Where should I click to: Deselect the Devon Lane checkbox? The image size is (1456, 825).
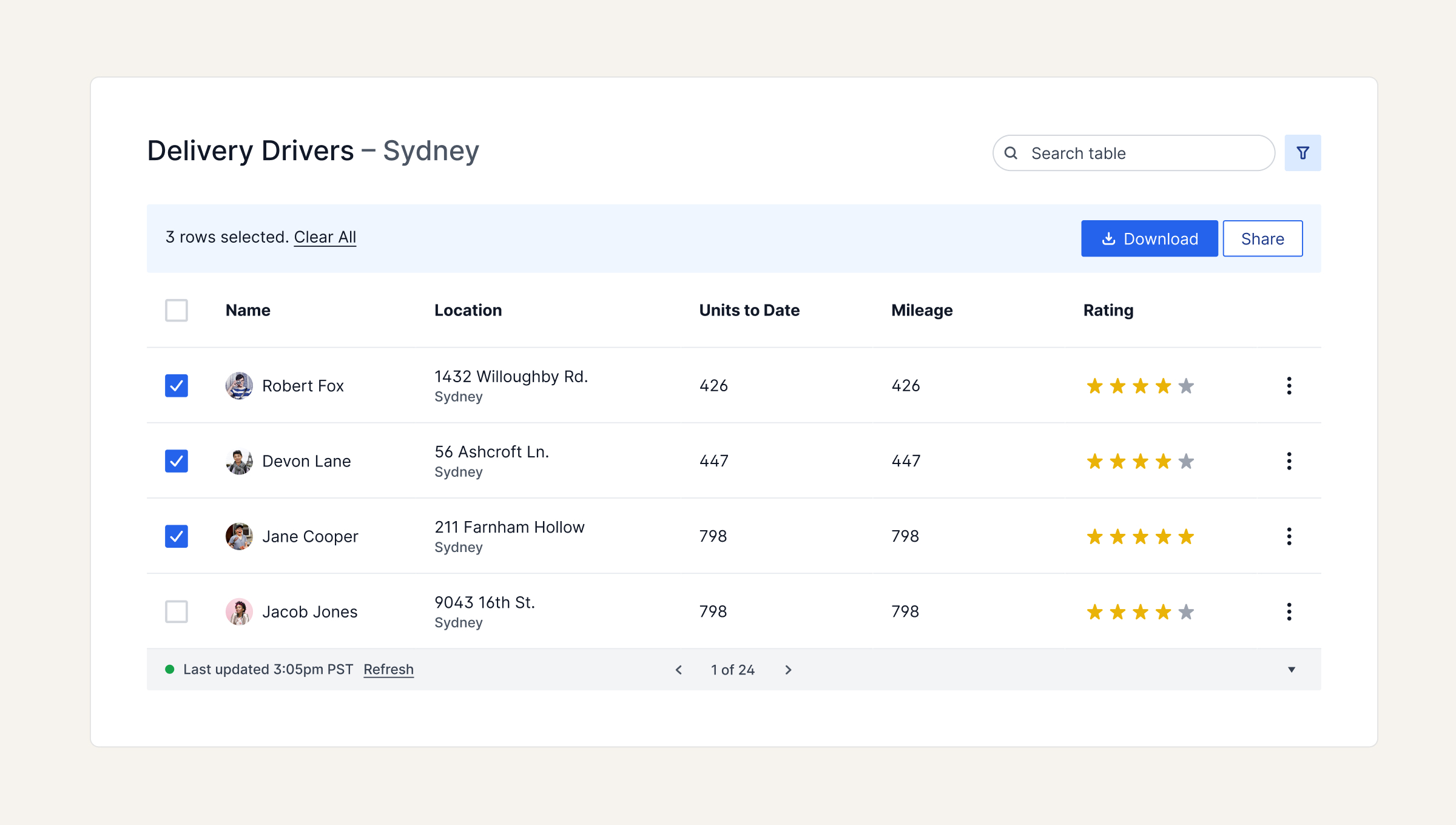[x=177, y=461]
